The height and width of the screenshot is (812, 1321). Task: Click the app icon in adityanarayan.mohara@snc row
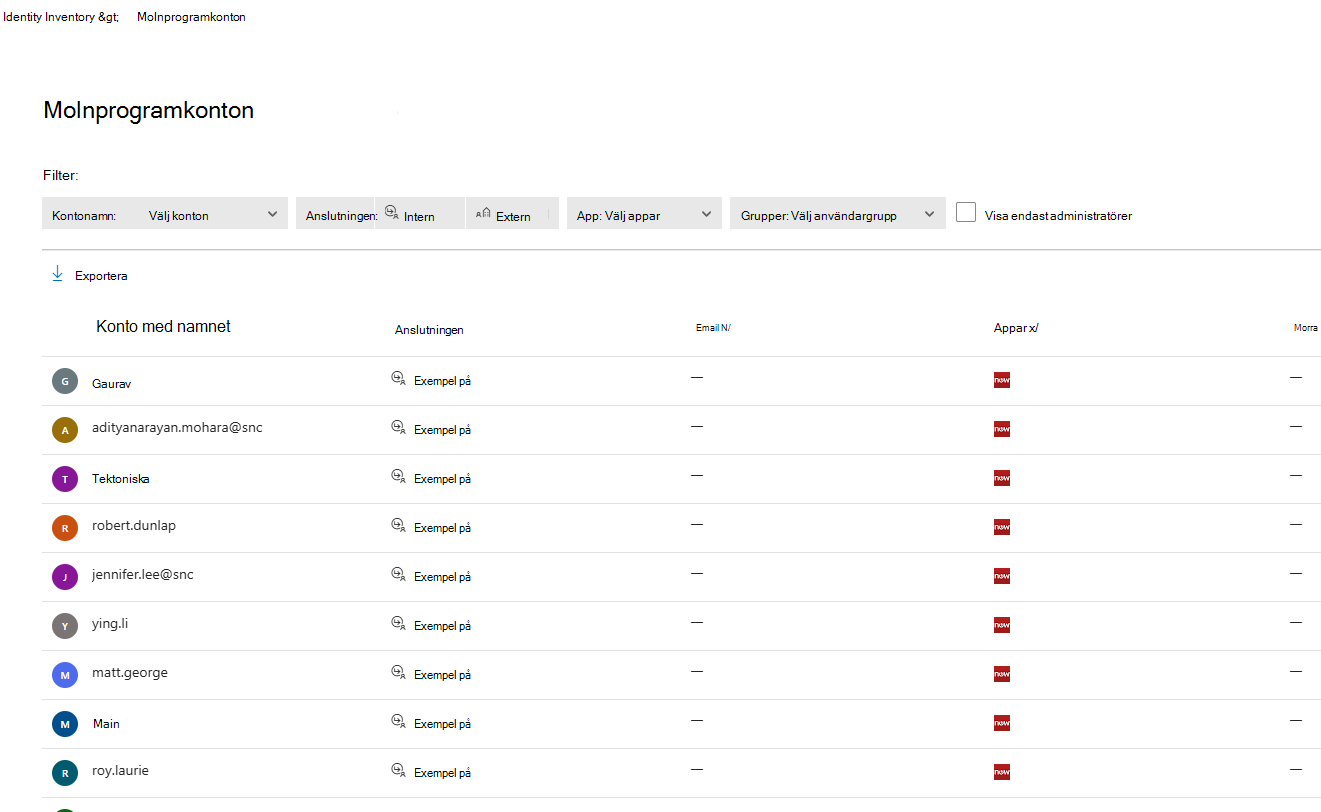1002,429
